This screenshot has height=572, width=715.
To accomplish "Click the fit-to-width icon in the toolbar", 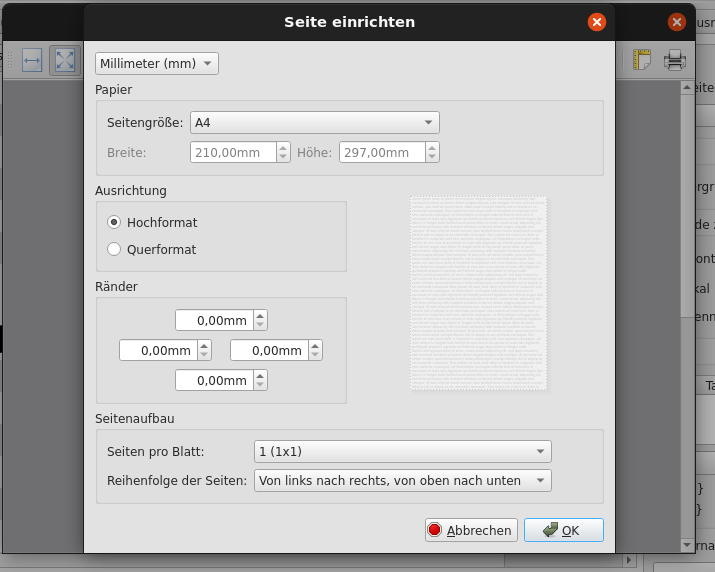I will tap(31, 60).
